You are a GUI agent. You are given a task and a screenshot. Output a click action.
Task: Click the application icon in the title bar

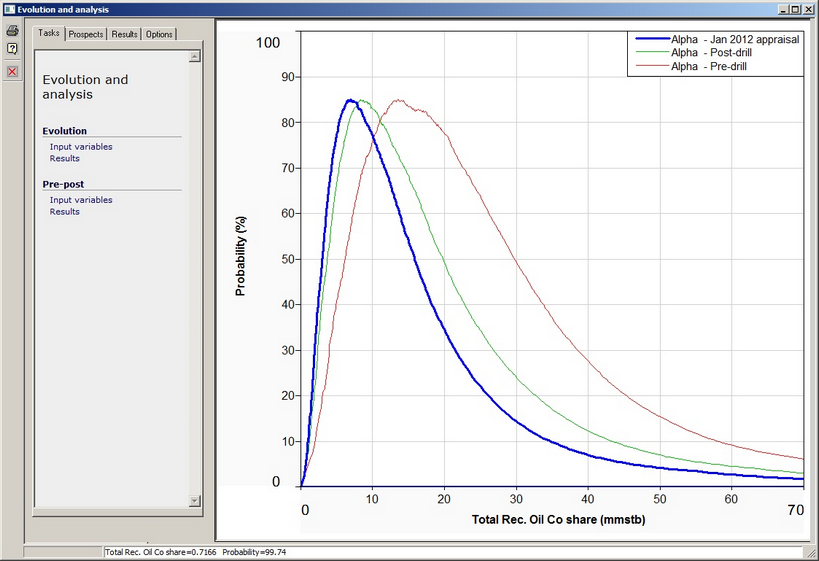8,8
